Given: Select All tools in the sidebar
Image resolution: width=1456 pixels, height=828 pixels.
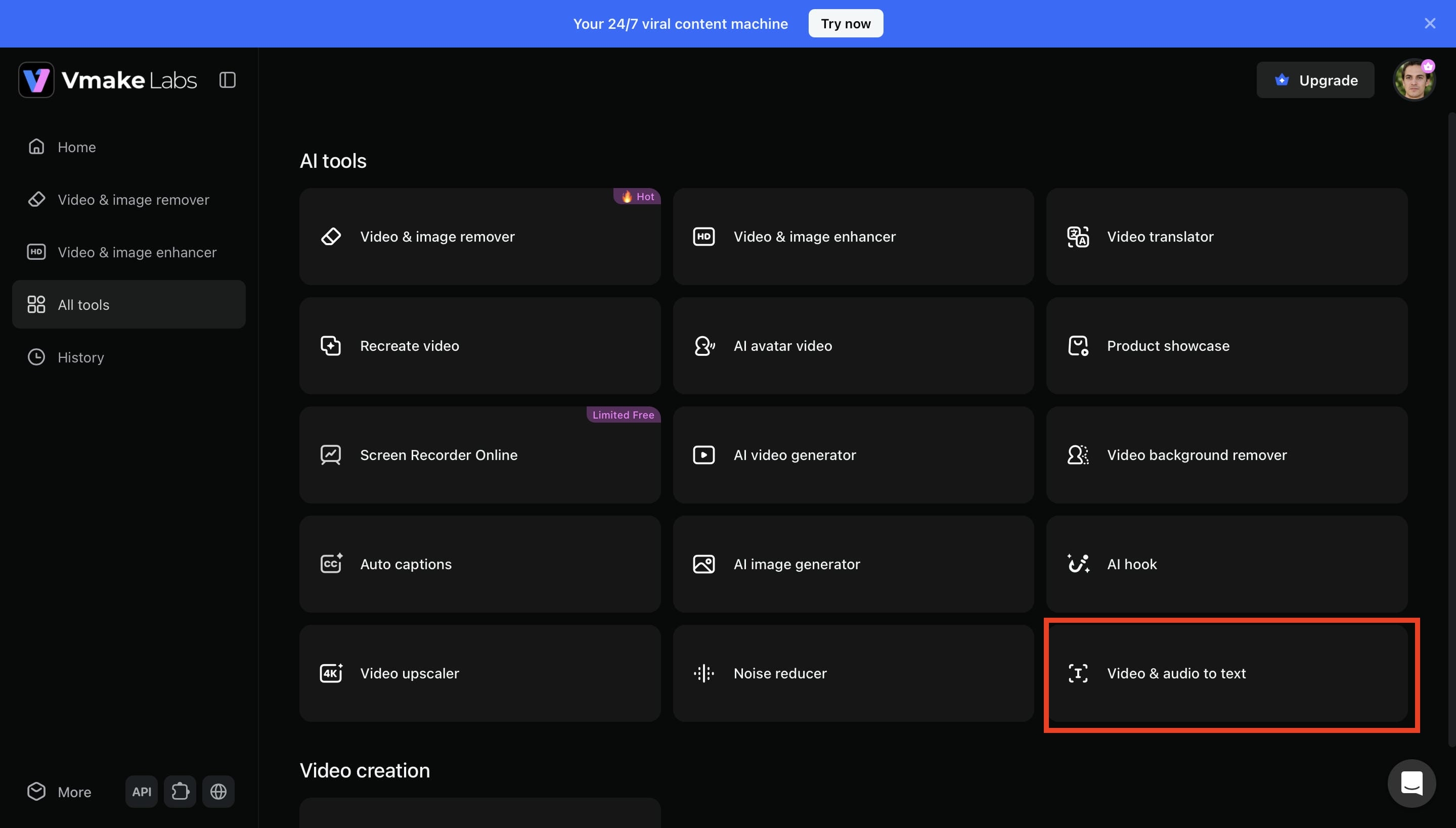Looking at the screenshot, I should (x=128, y=304).
